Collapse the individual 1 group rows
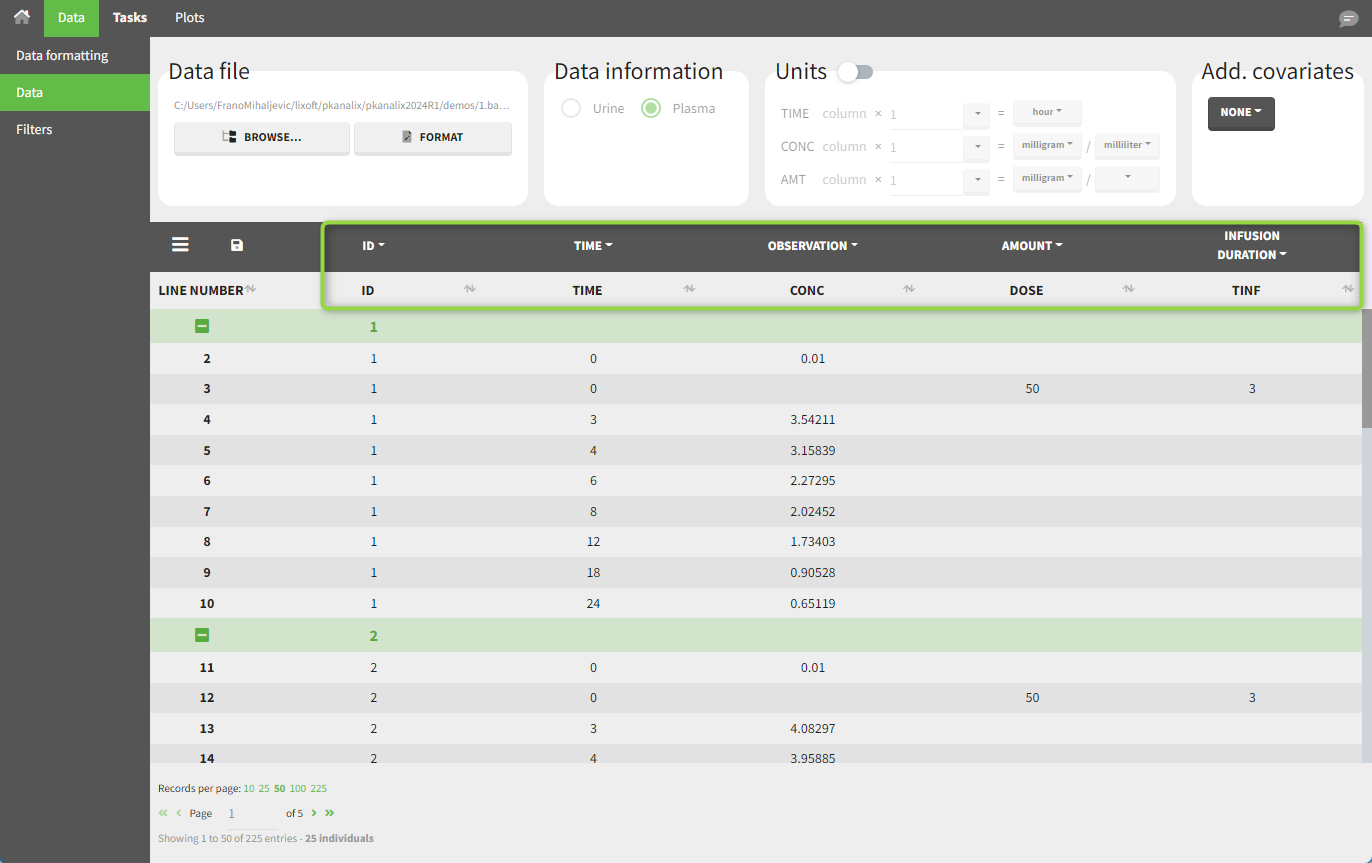Image resolution: width=1372 pixels, height=863 pixels. click(202, 326)
